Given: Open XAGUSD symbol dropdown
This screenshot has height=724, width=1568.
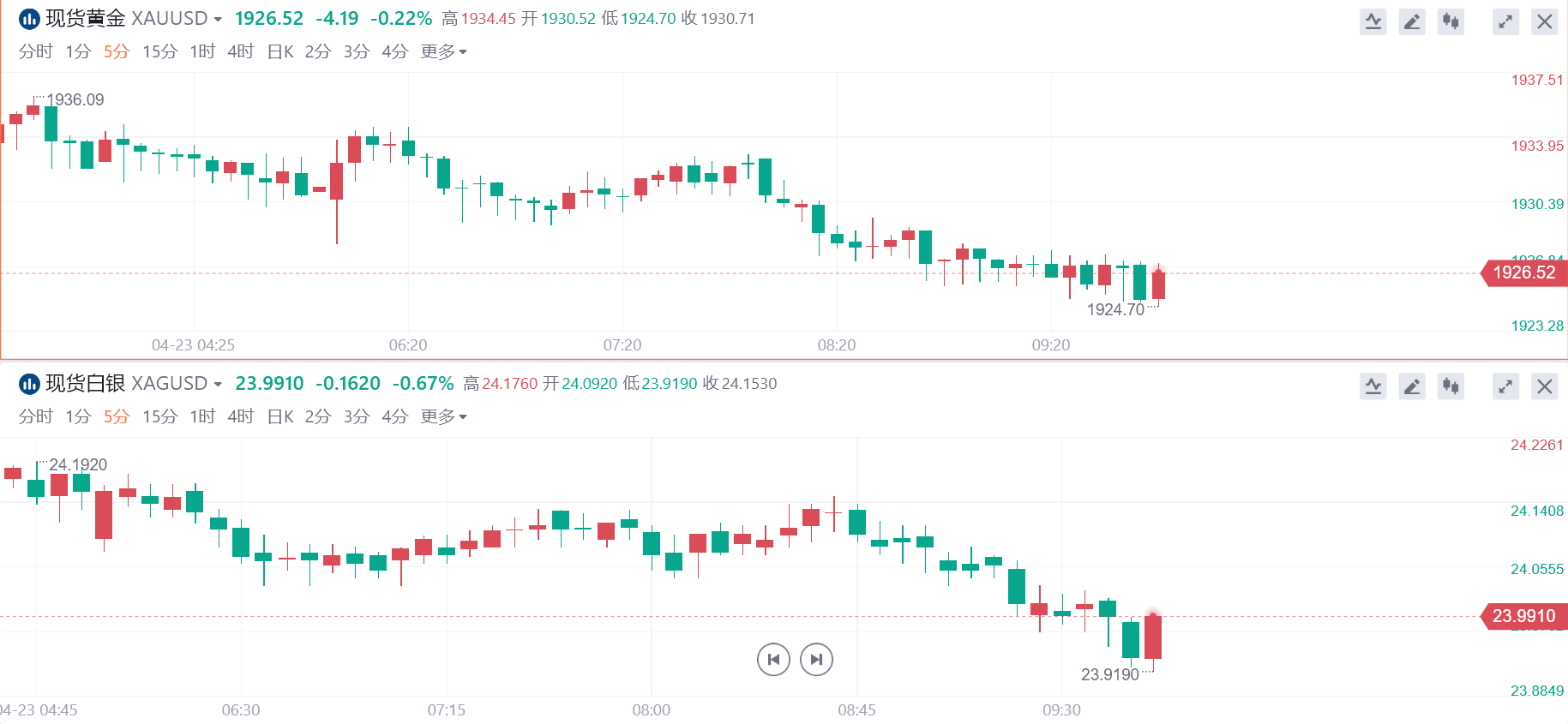Looking at the screenshot, I should pyautogui.click(x=218, y=384).
